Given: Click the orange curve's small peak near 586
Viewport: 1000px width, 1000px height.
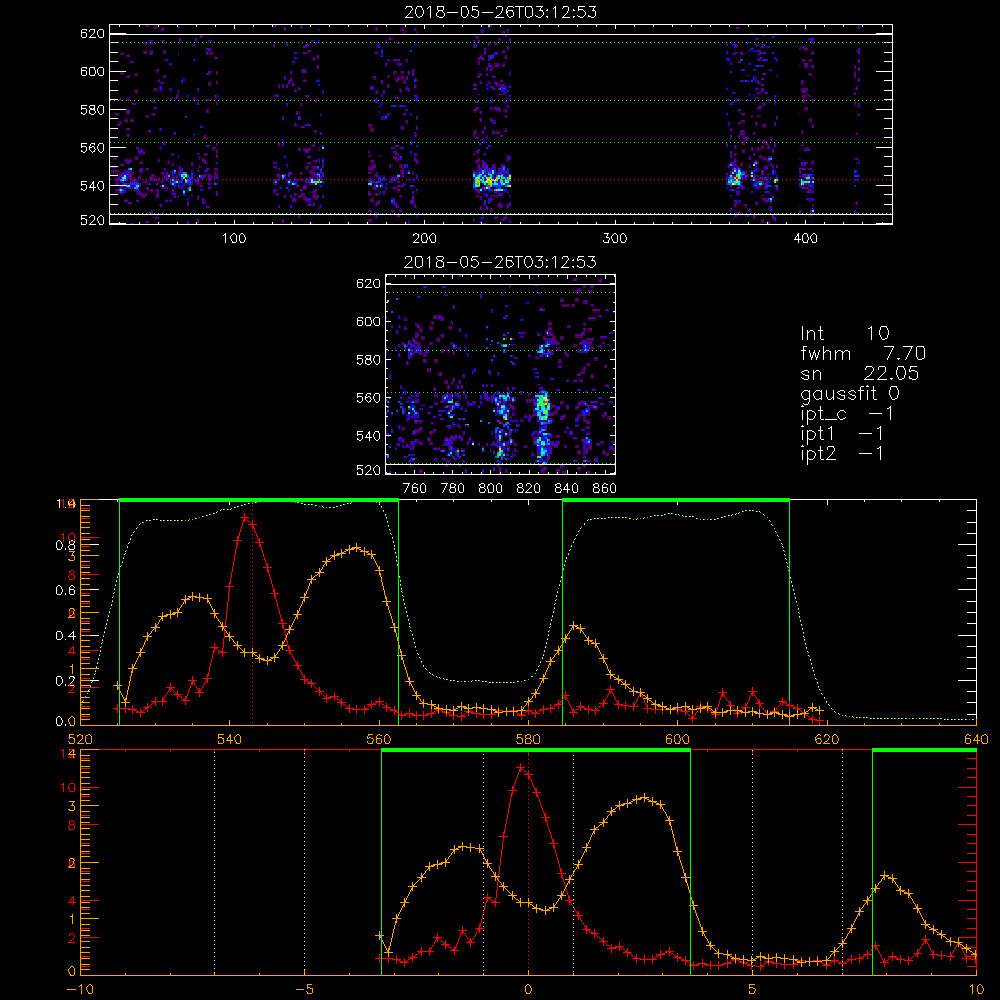Looking at the screenshot, I should click(x=575, y=626).
